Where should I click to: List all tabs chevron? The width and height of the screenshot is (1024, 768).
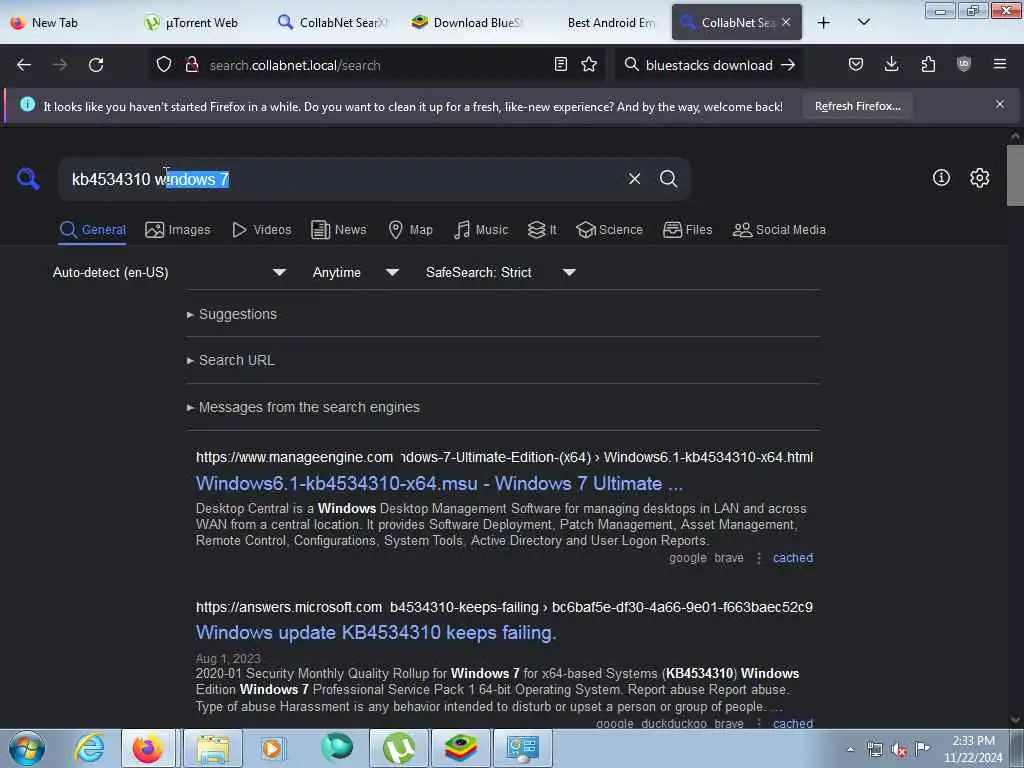[863, 23]
